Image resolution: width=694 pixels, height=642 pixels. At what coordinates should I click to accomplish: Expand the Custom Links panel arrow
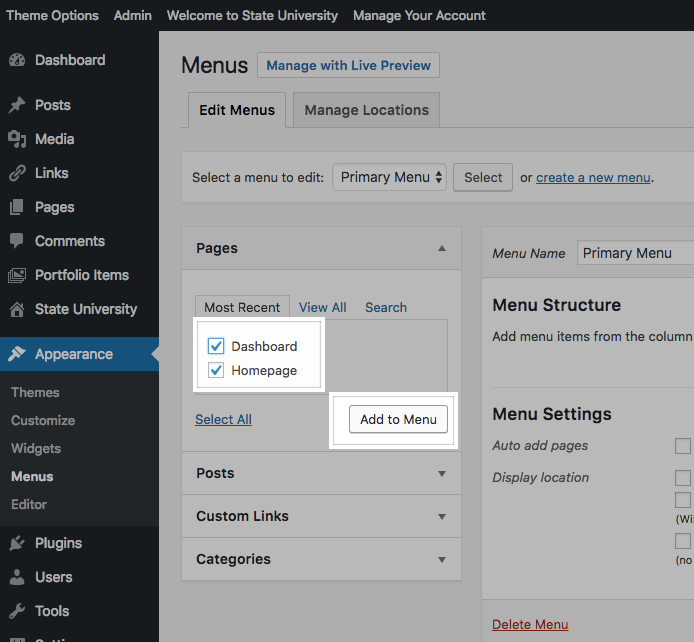tap(442, 516)
